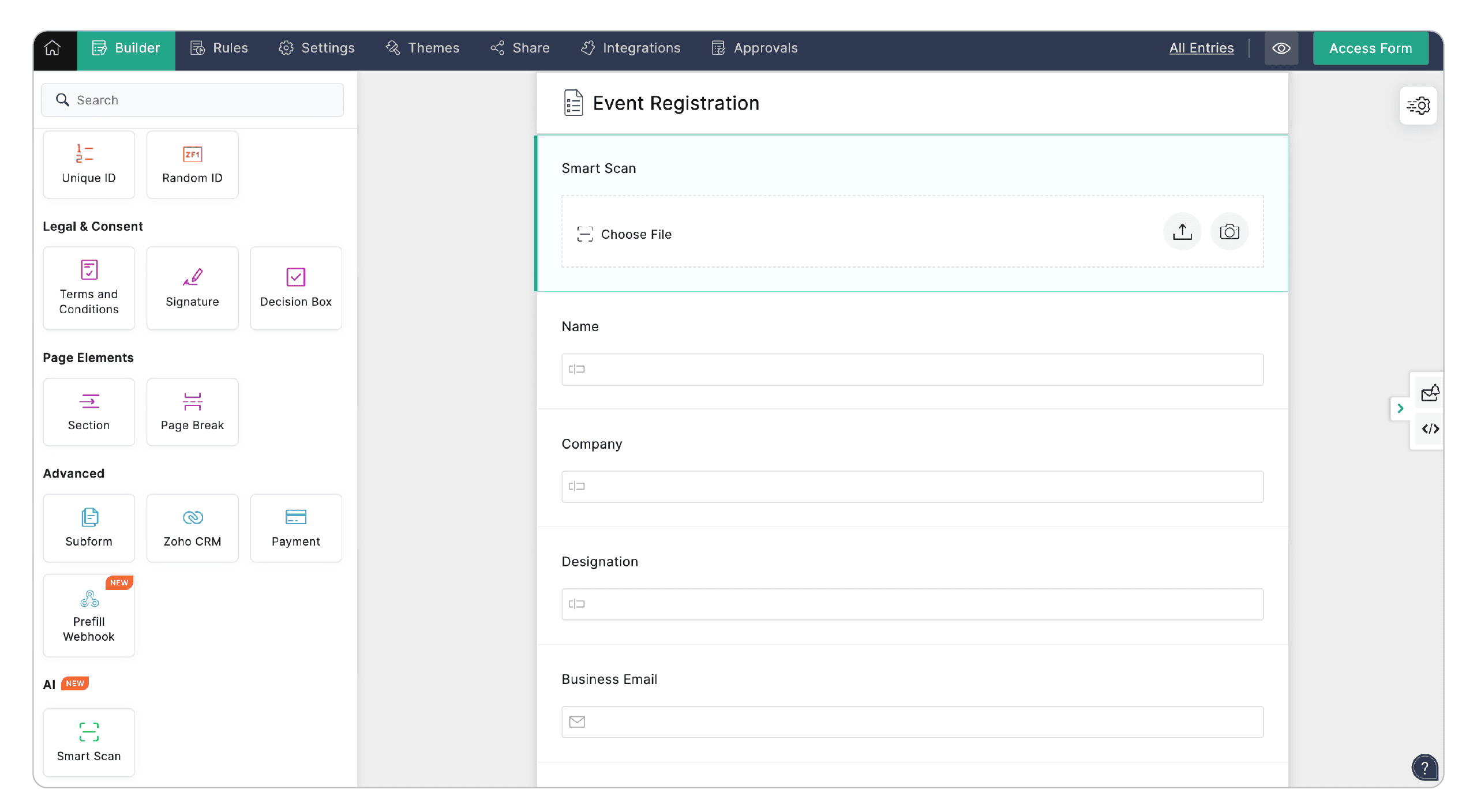
Task: Click the home icon in top bar
Action: pyautogui.click(x=53, y=48)
